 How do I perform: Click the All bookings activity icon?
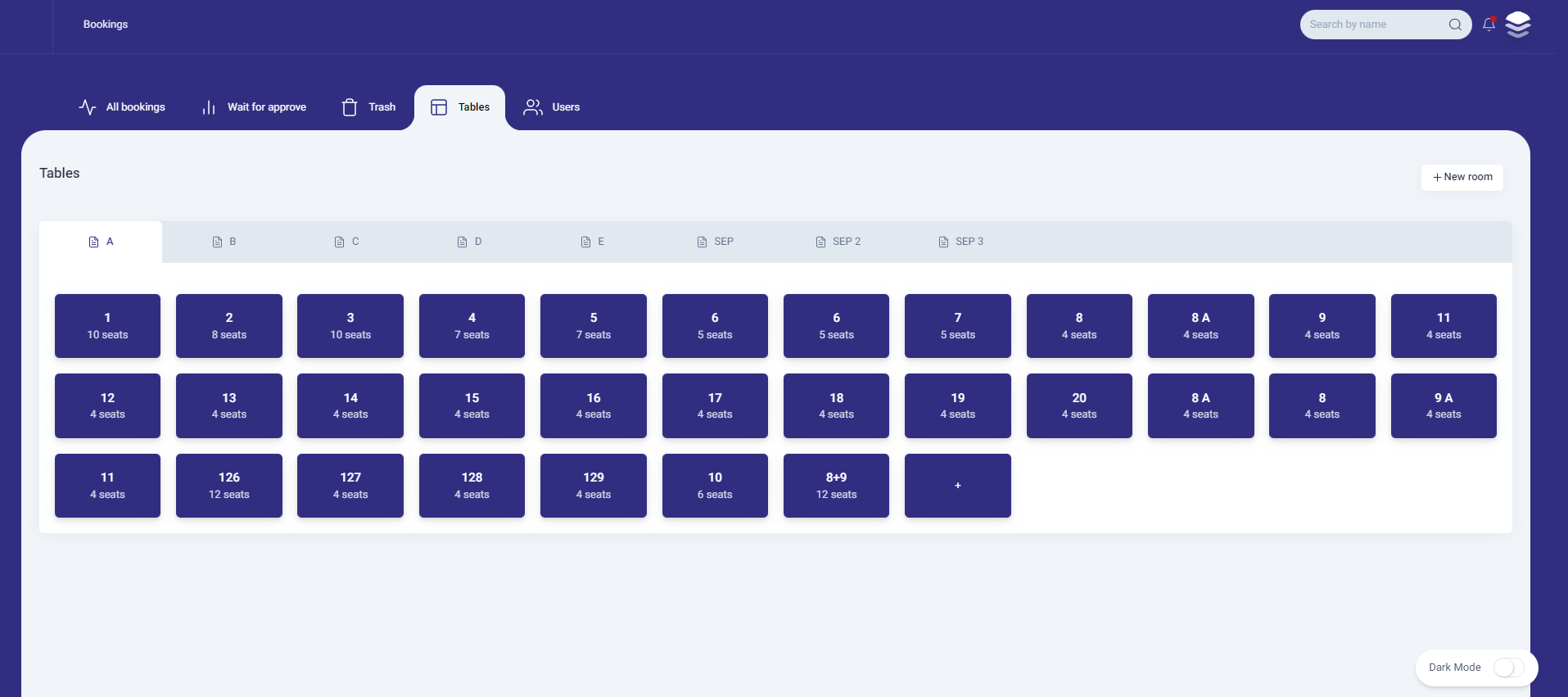click(x=88, y=107)
